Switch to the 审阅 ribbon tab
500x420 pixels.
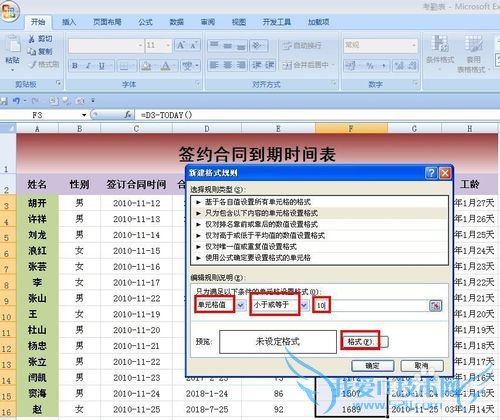tap(208, 22)
